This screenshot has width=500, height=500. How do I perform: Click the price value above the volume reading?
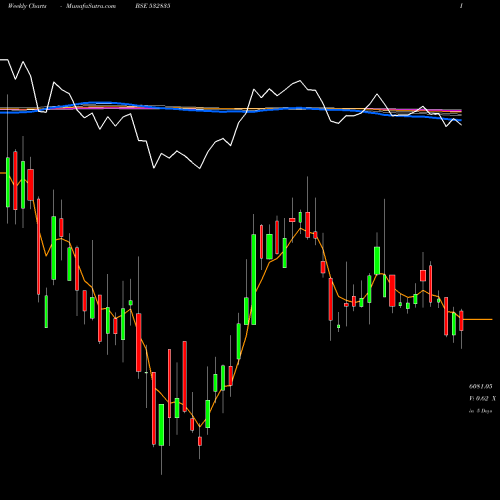(480, 386)
